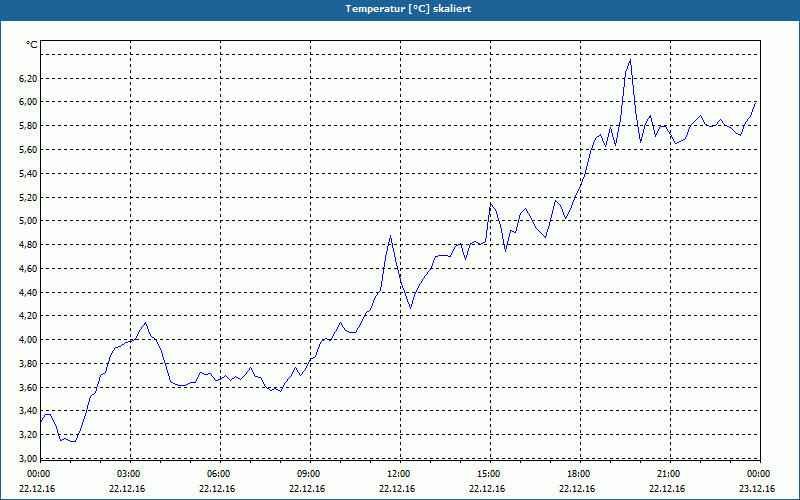This screenshot has height=500, width=800.
Task: Click the chart title 'Temperatur [°C] skaliert'
Action: [x=408, y=9]
